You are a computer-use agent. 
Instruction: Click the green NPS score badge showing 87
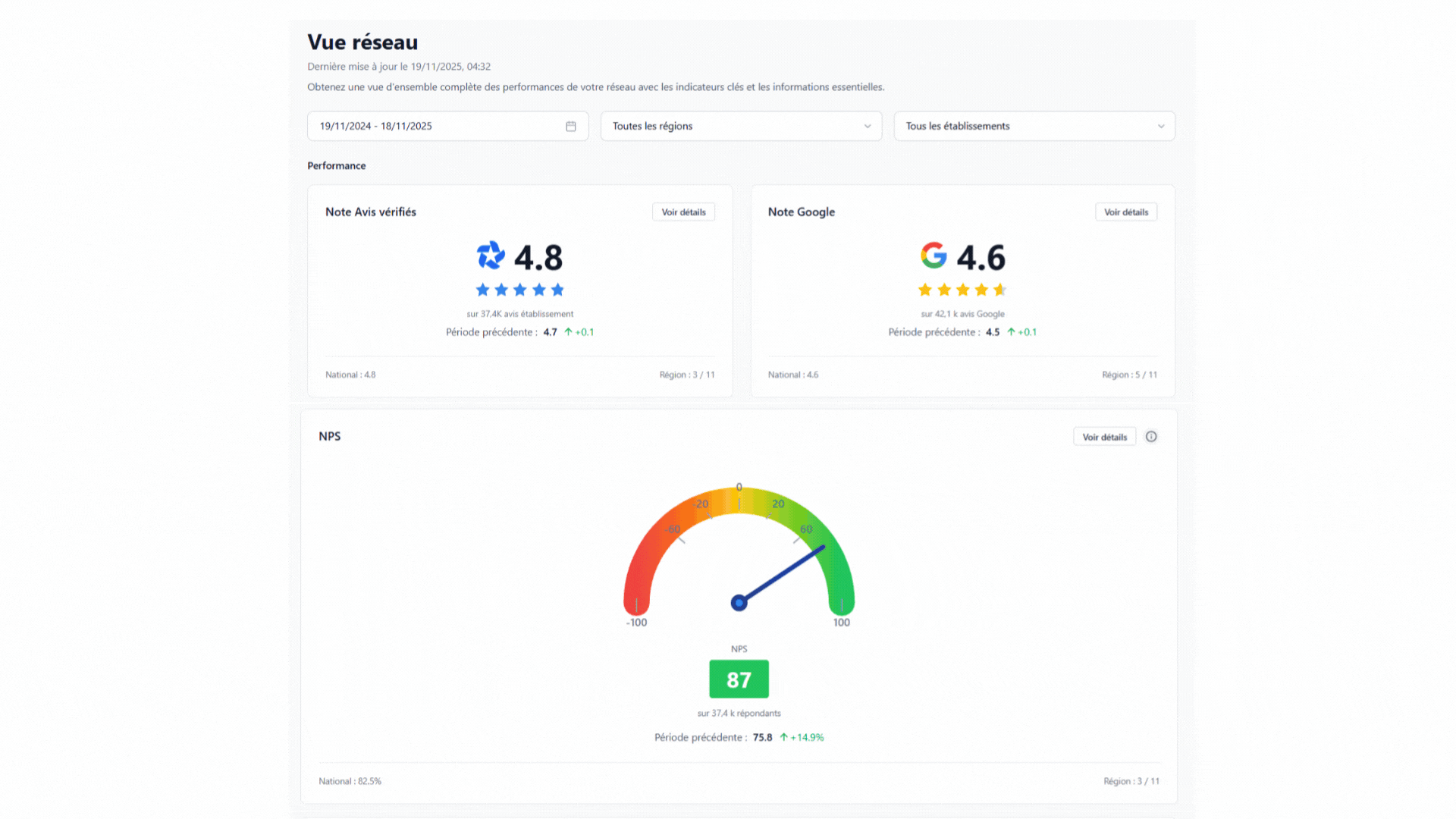(x=739, y=679)
